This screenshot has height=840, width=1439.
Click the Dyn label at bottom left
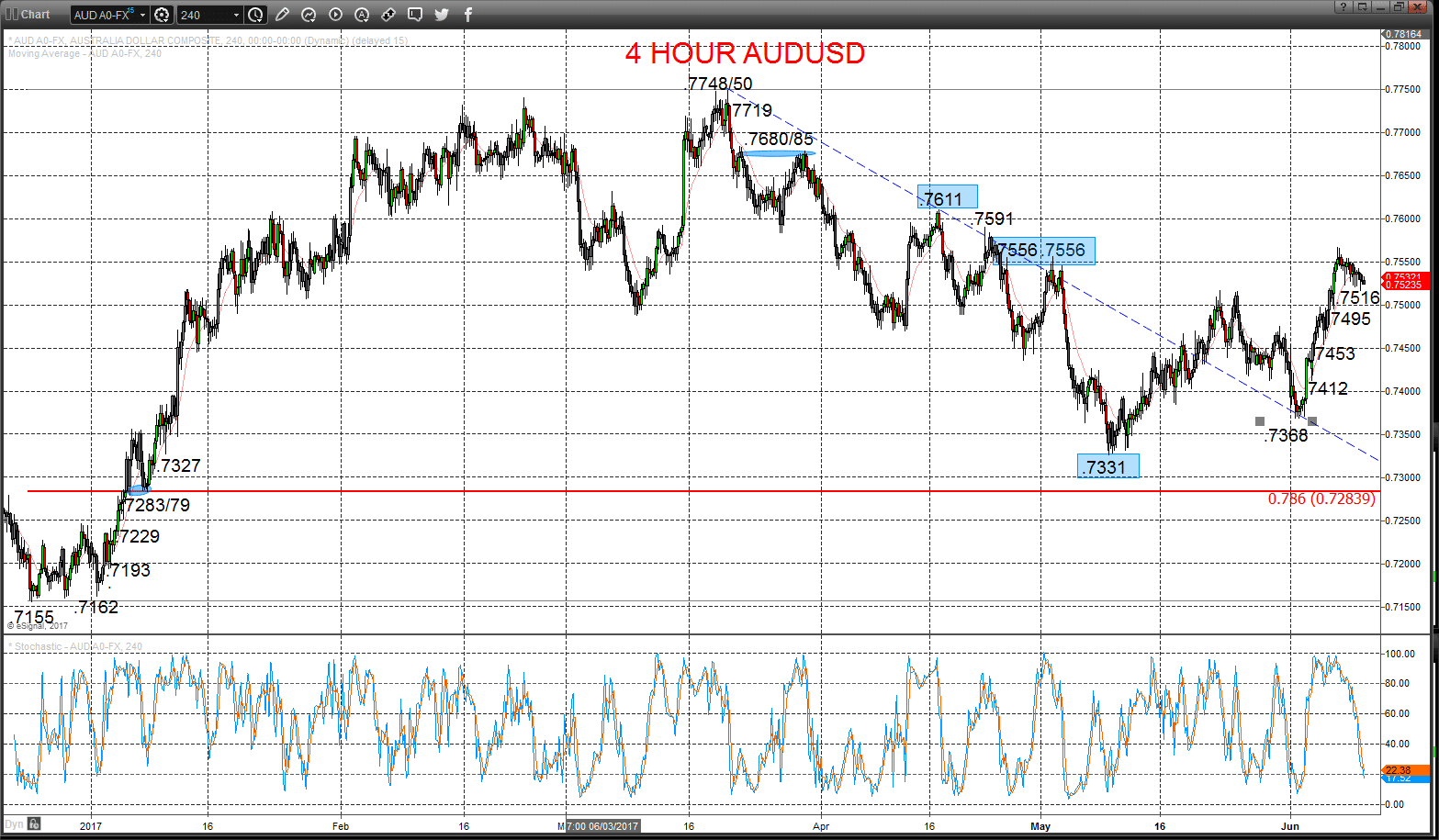(14, 824)
